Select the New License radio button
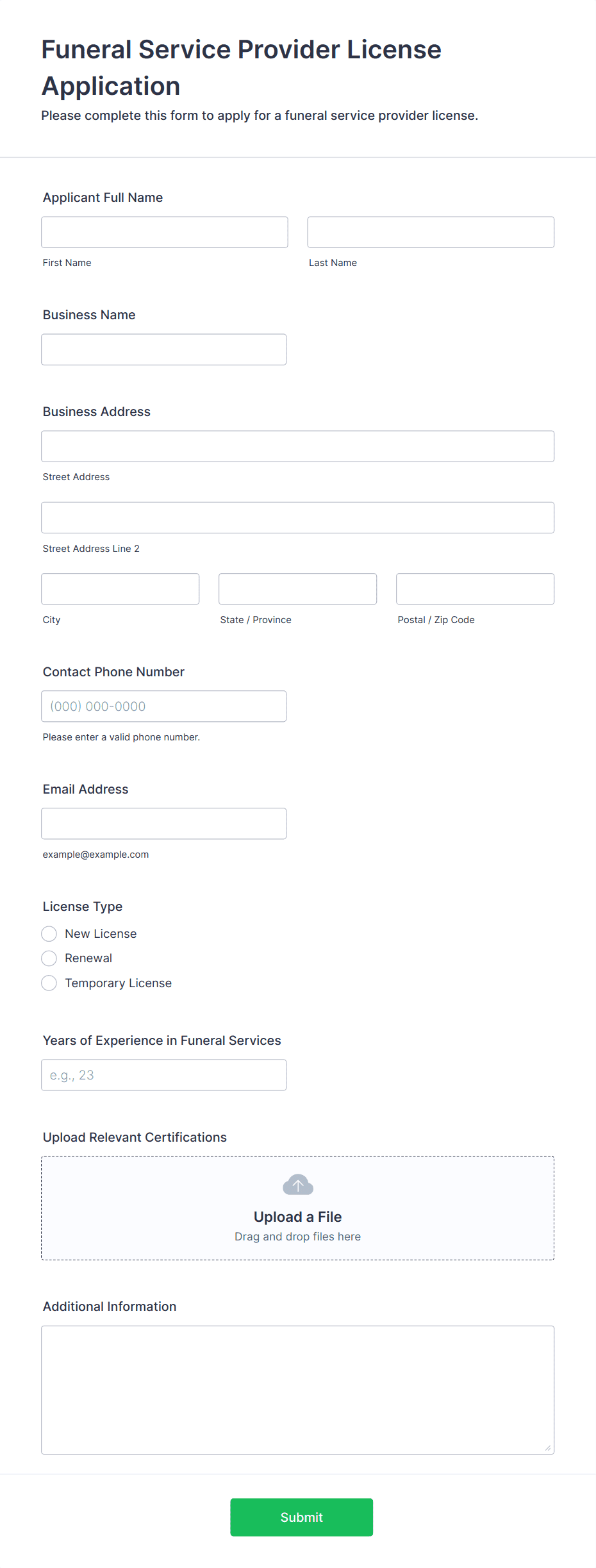The width and height of the screenshot is (596, 1568). [49, 933]
